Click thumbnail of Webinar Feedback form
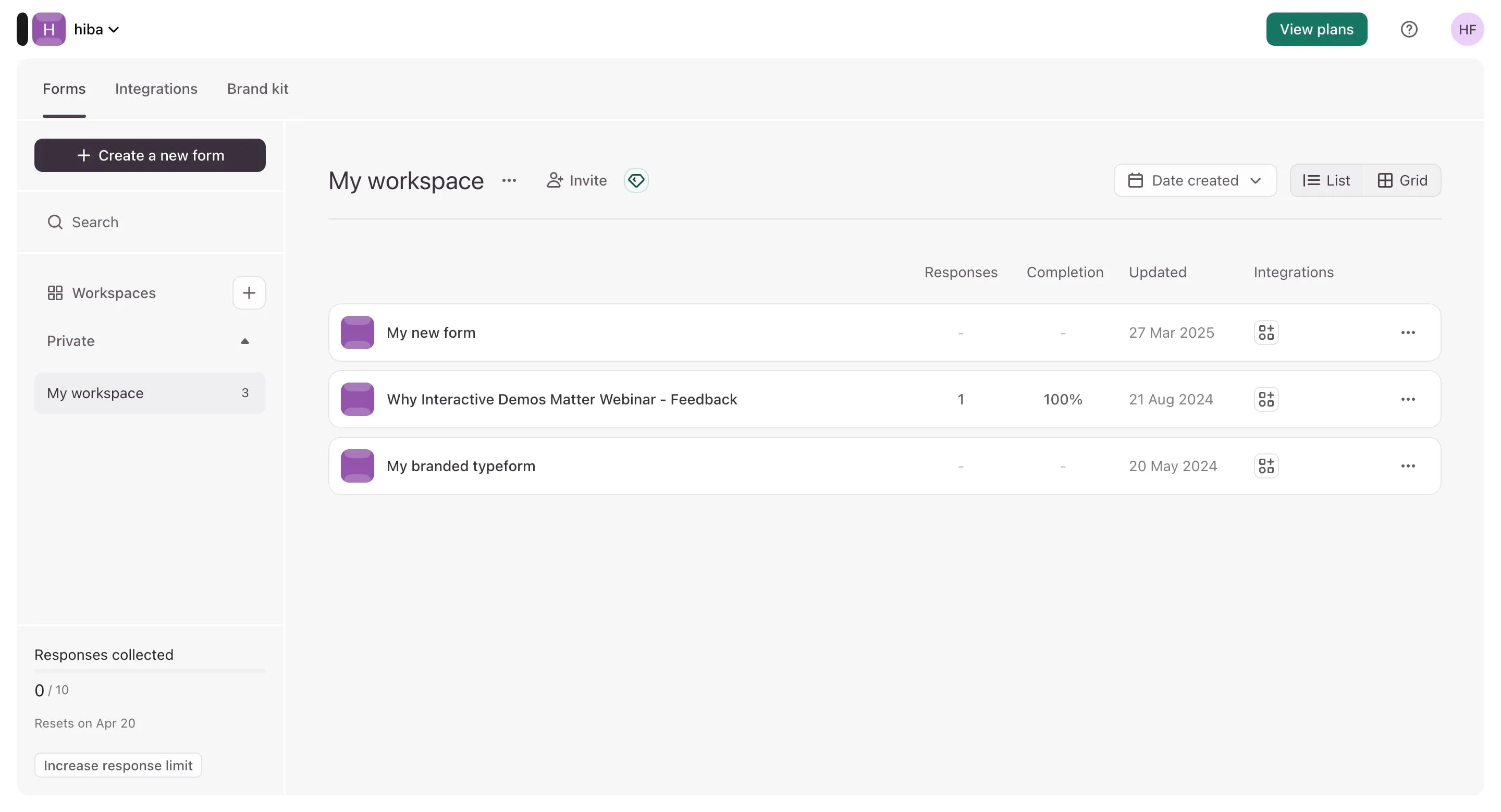1501x812 pixels. (x=357, y=400)
